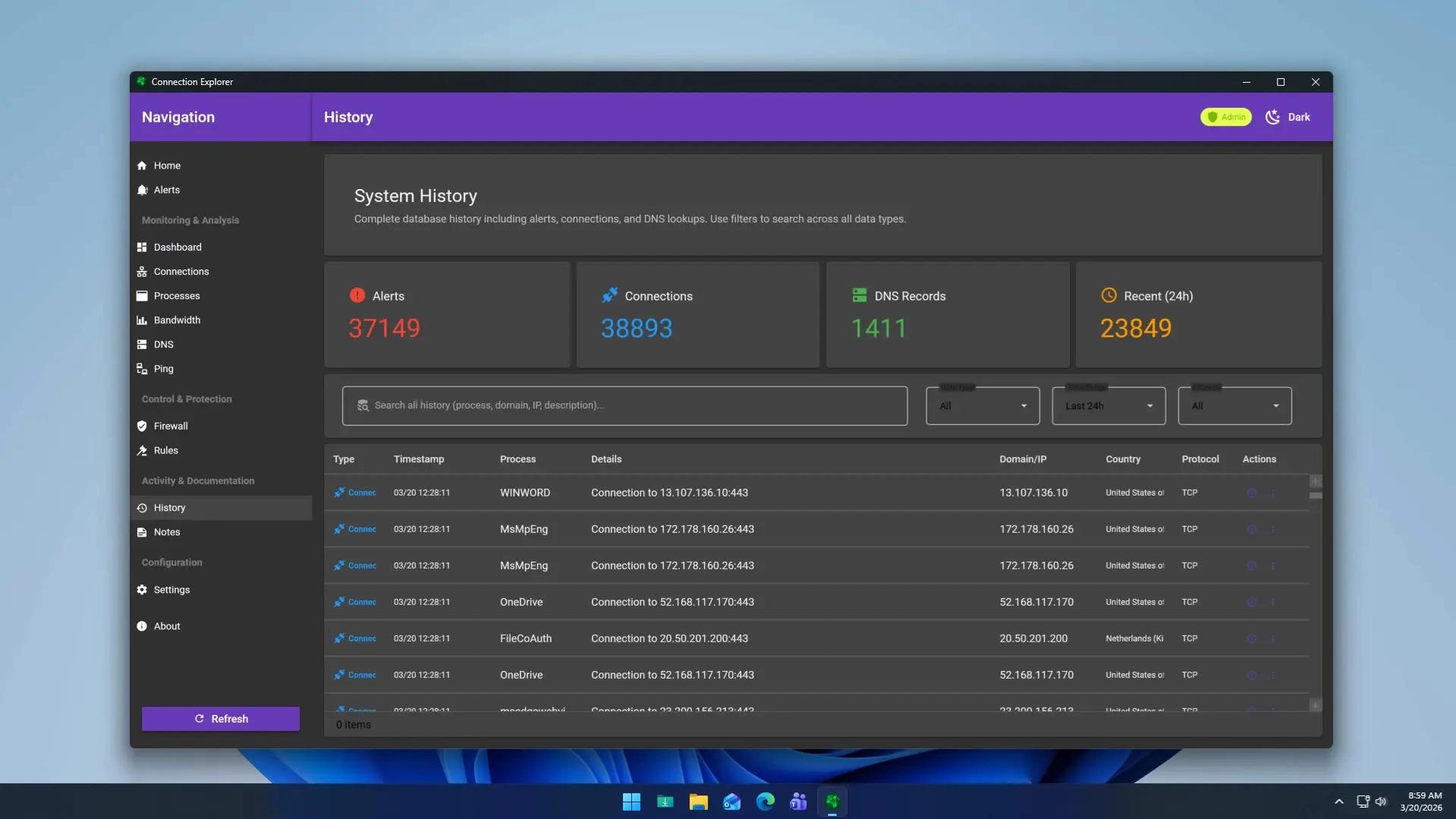The height and width of the screenshot is (819, 1456).
Task: Open the Type filter dropdown set to All
Action: 983,405
